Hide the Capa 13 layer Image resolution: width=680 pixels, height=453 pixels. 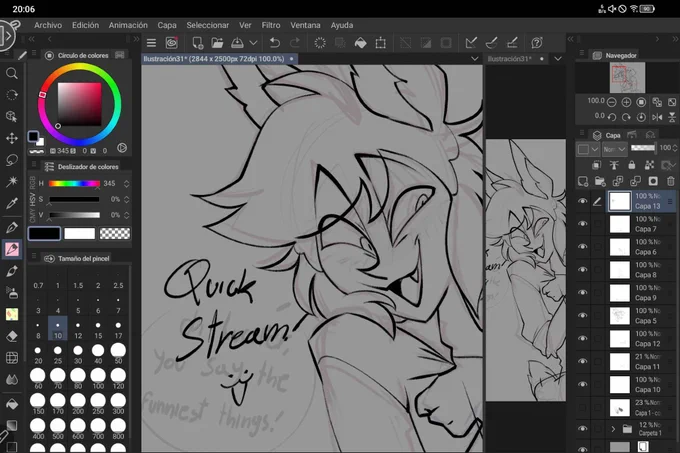click(x=583, y=201)
